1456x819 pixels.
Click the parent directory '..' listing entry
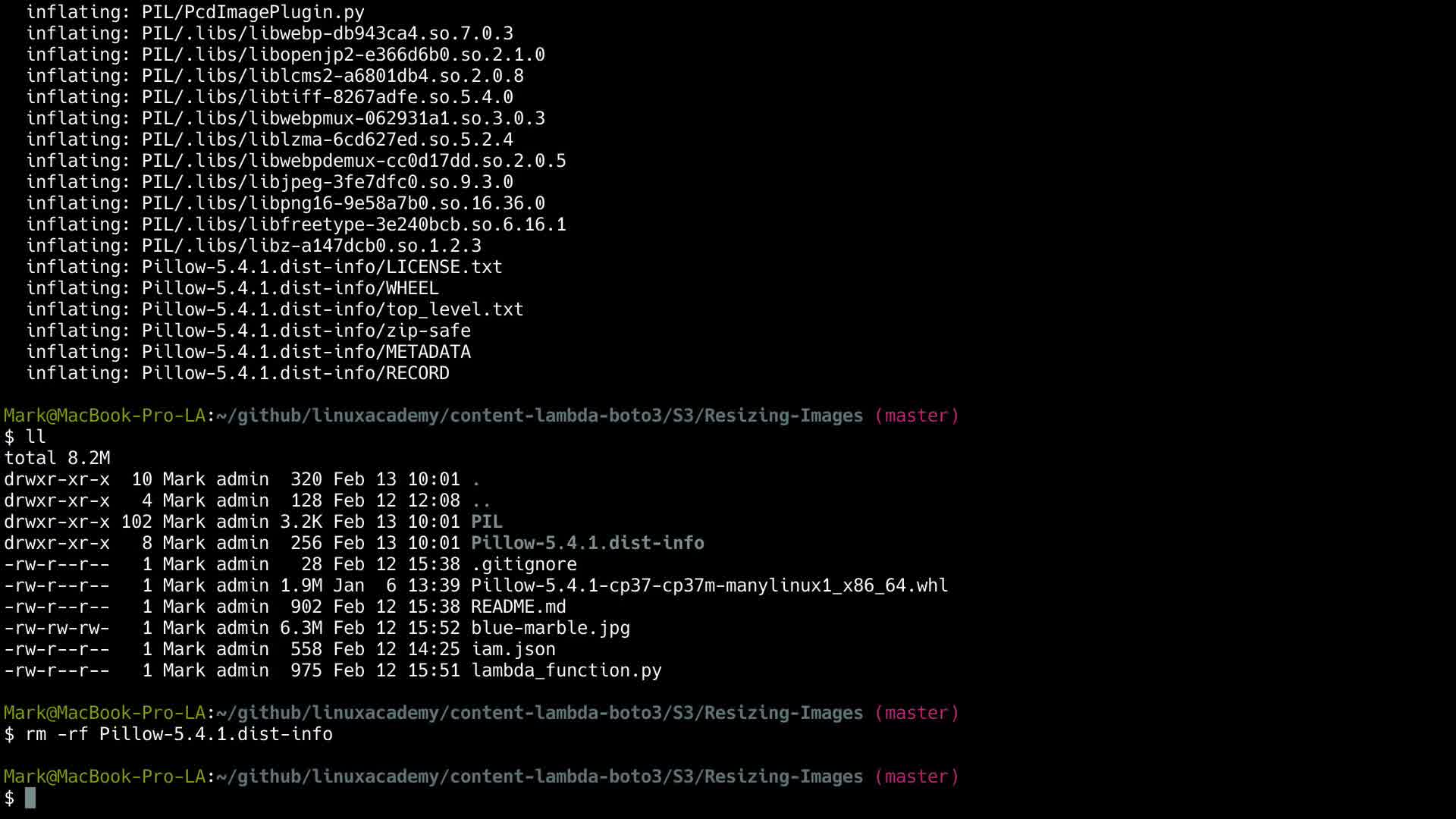481,500
